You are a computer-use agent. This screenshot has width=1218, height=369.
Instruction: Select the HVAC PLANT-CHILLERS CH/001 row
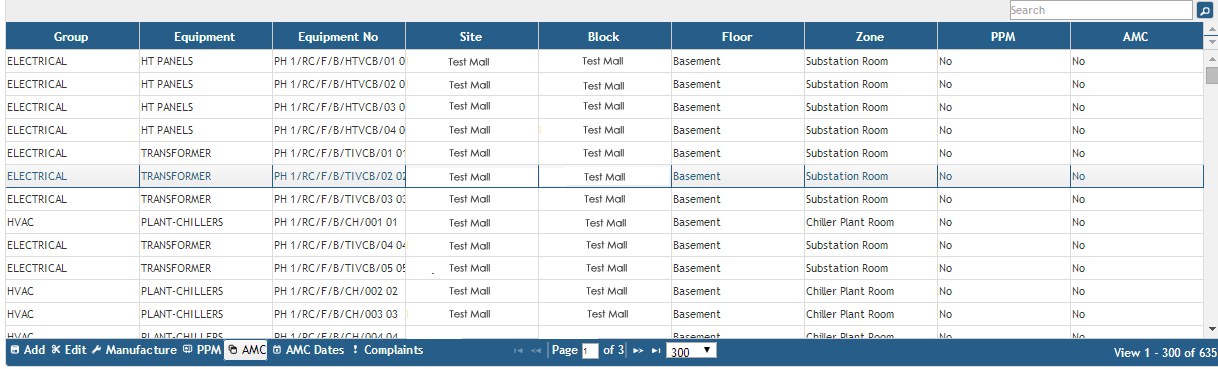(604, 222)
